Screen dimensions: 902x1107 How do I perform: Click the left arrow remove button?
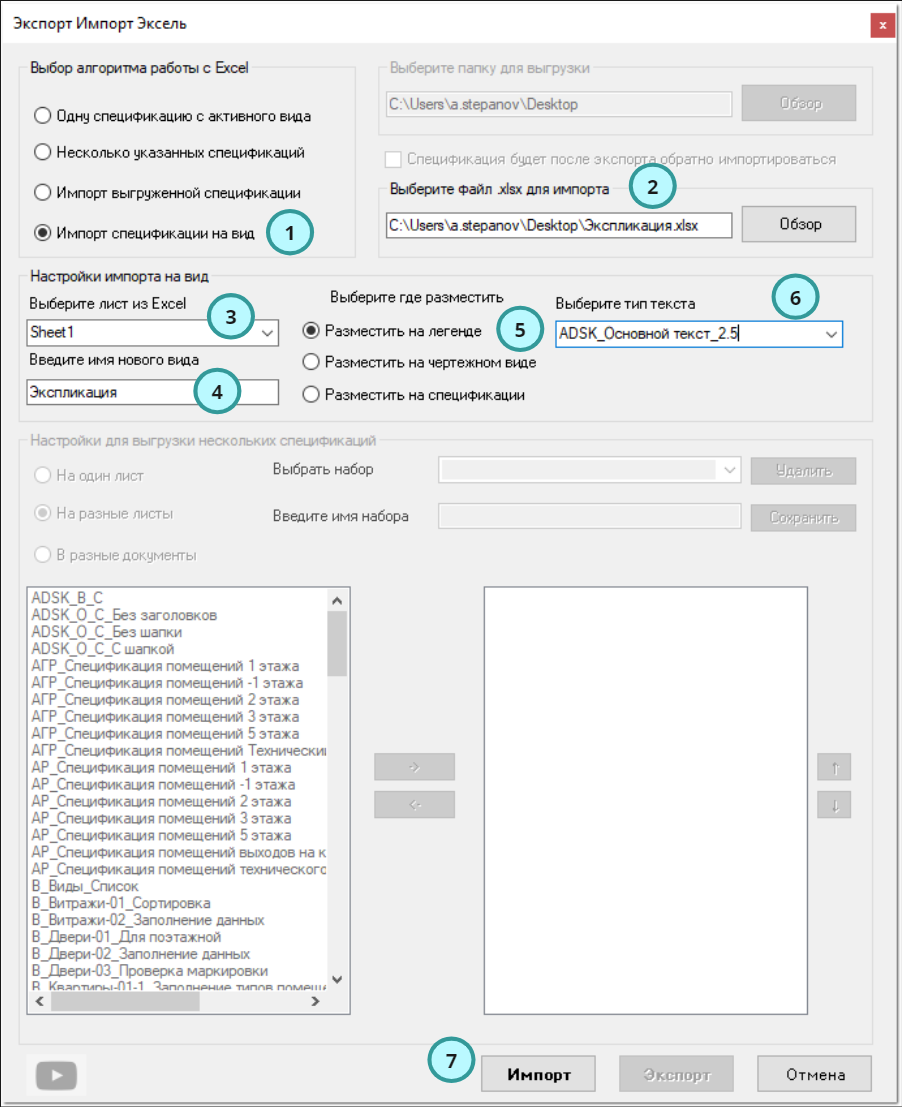click(x=414, y=804)
